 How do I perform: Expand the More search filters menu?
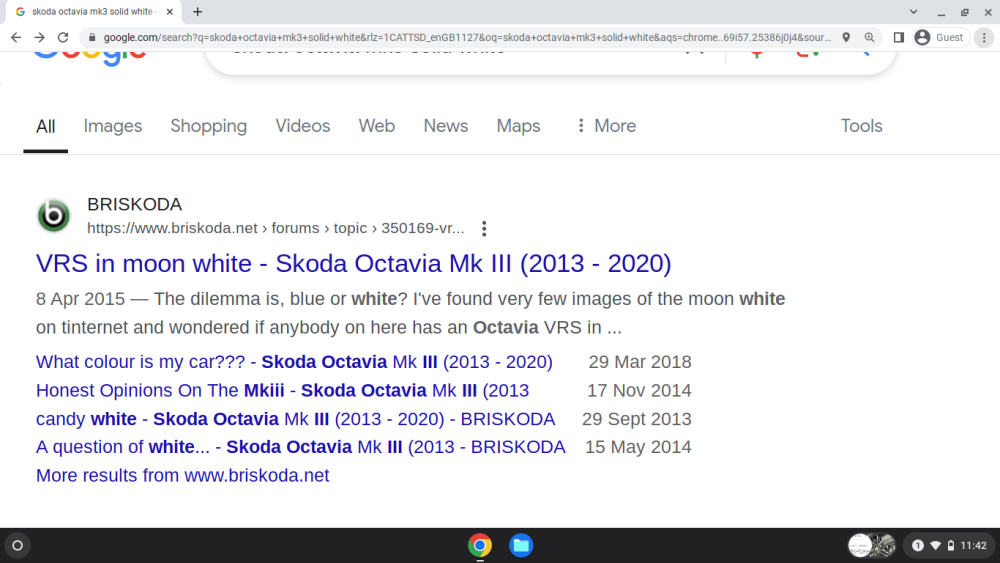(x=606, y=126)
